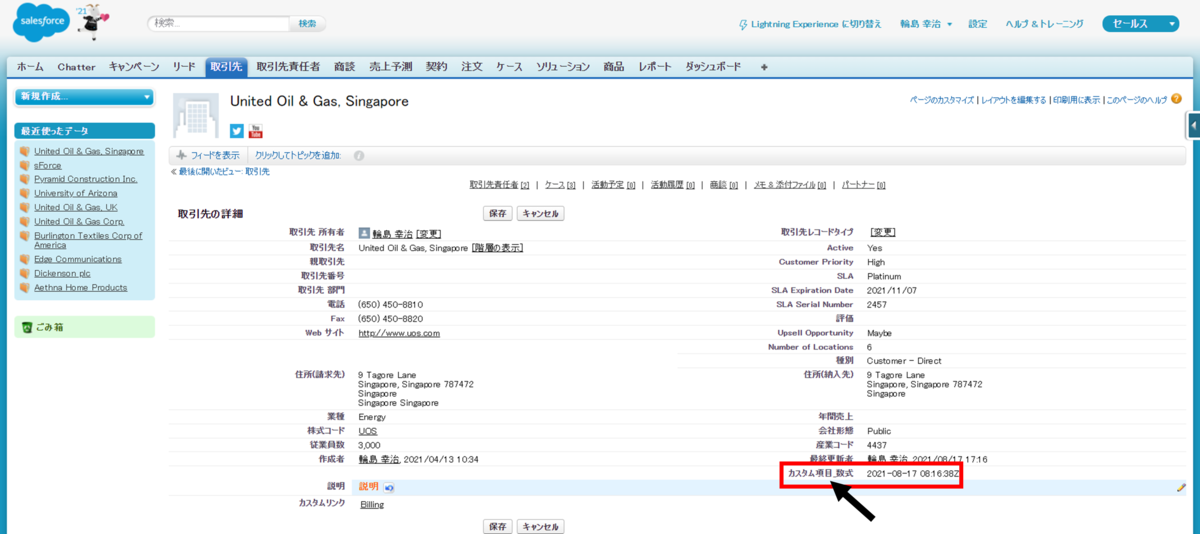1200x534 pixels.
Task: Click レイアウトを編集する link
Action: pyautogui.click(x=1013, y=100)
